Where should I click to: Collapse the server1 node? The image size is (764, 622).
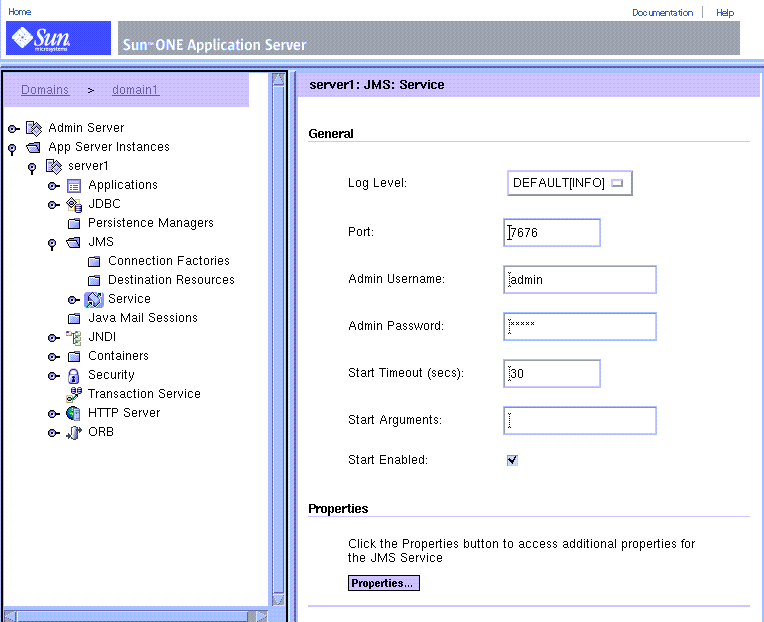click(32, 168)
